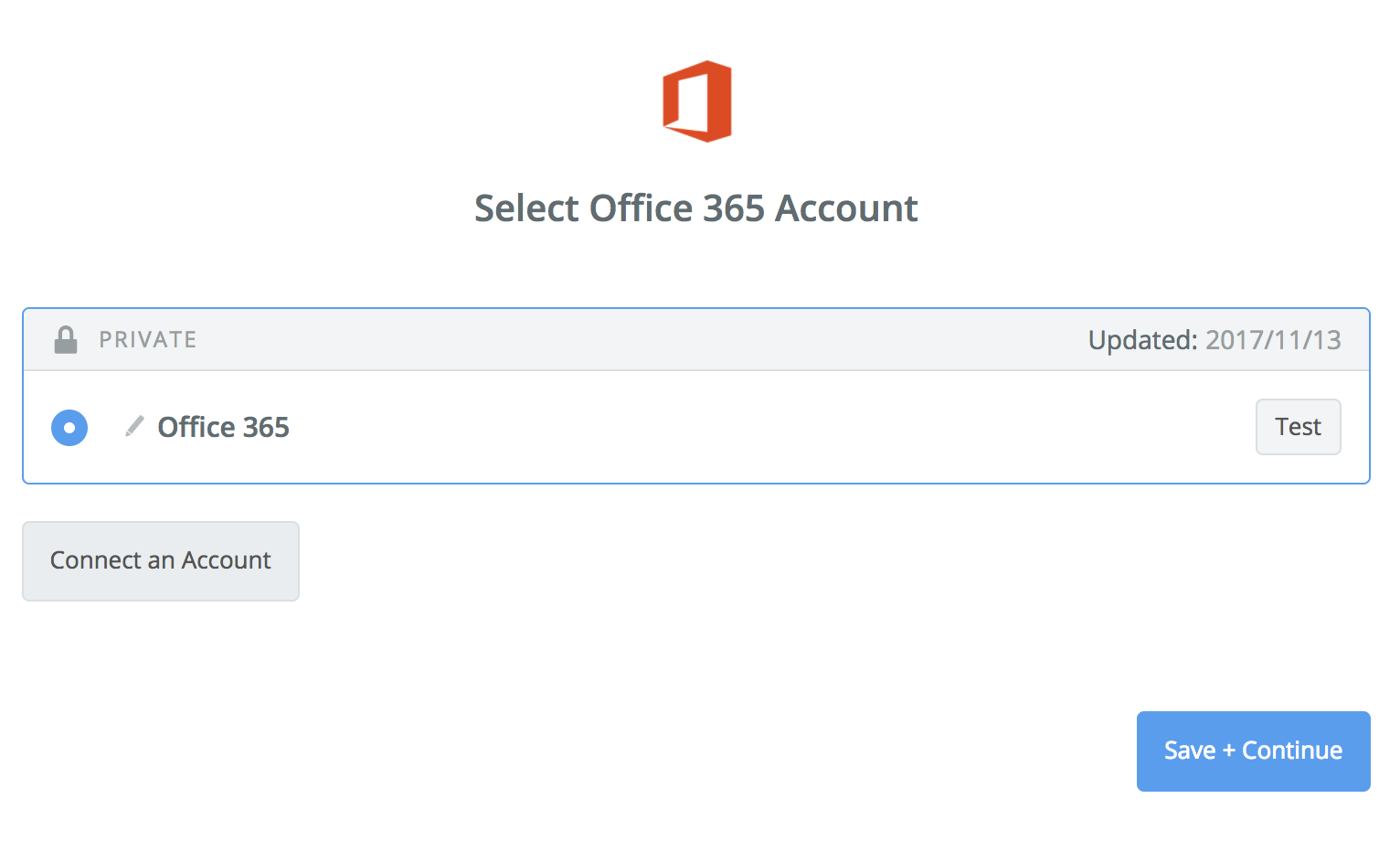Open Connect an Account
Image resolution: width=1400 pixels, height=852 pixels.
(161, 561)
